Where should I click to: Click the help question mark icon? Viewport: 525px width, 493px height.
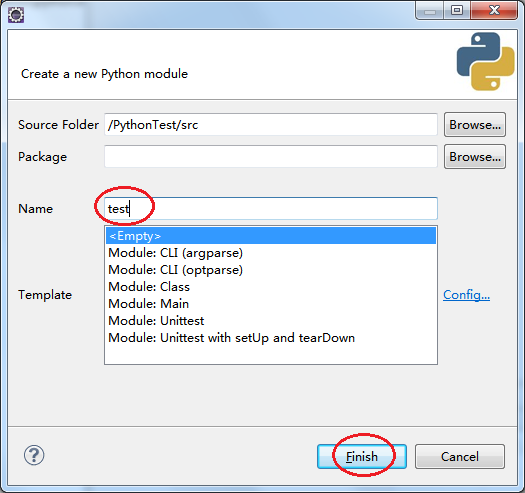point(34,455)
